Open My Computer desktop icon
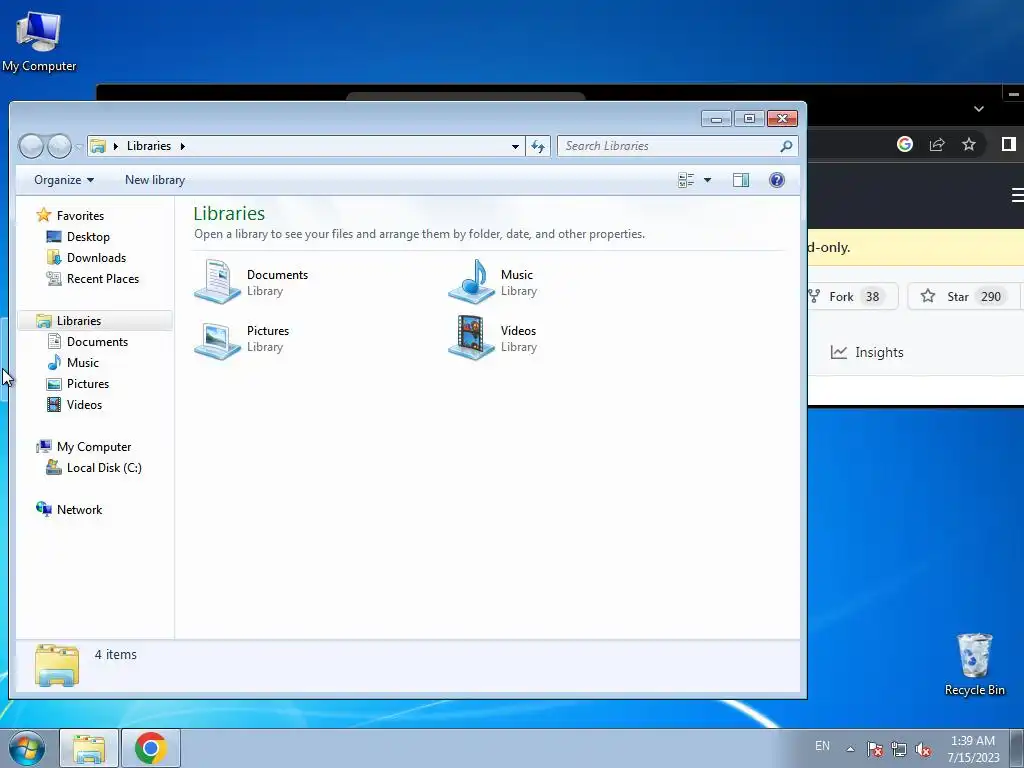The width and height of the screenshot is (1024, 768). point(39,39)
